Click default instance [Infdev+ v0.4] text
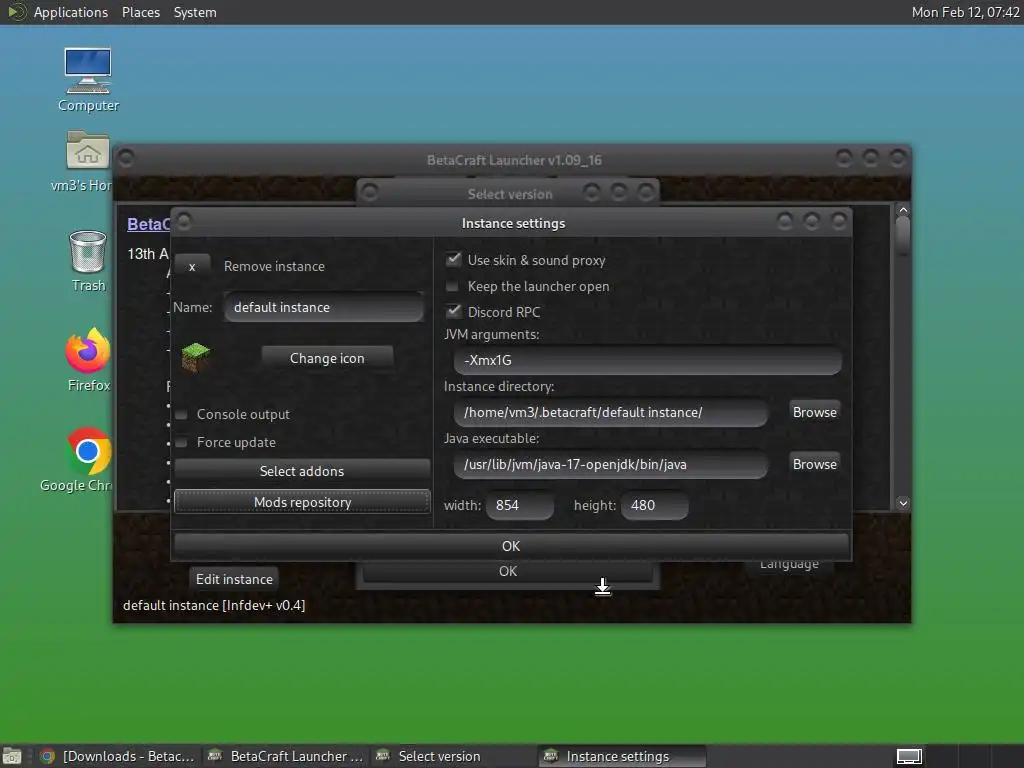 [214, 605]
